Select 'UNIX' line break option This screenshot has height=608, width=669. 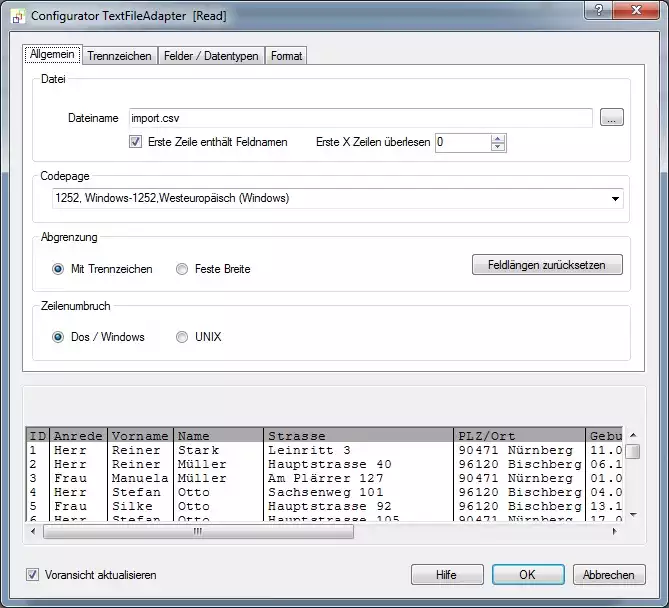(x=182, y=337)
